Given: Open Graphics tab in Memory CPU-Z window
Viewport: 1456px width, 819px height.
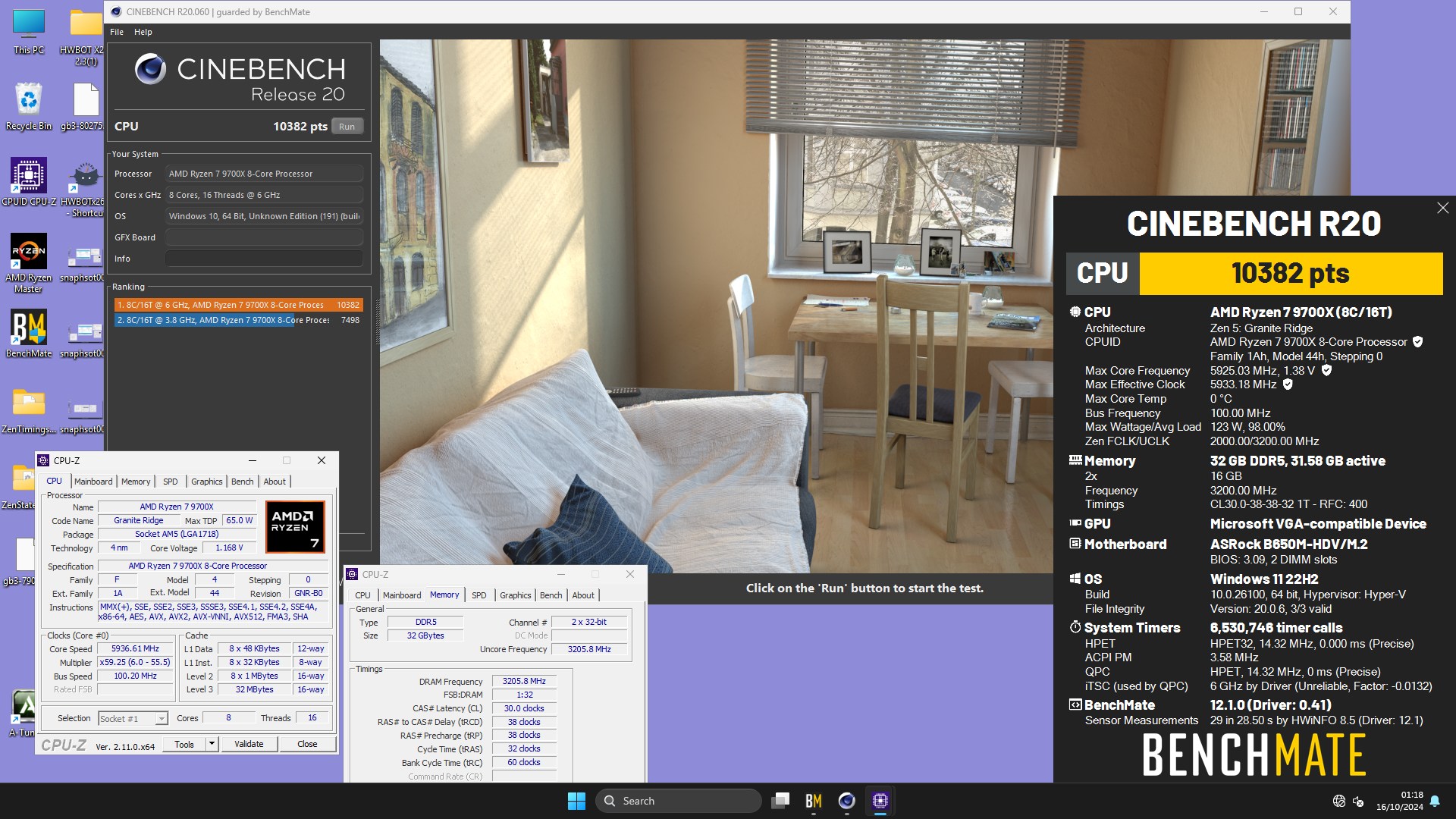Looking at the screenshot, I should [516, 595].
